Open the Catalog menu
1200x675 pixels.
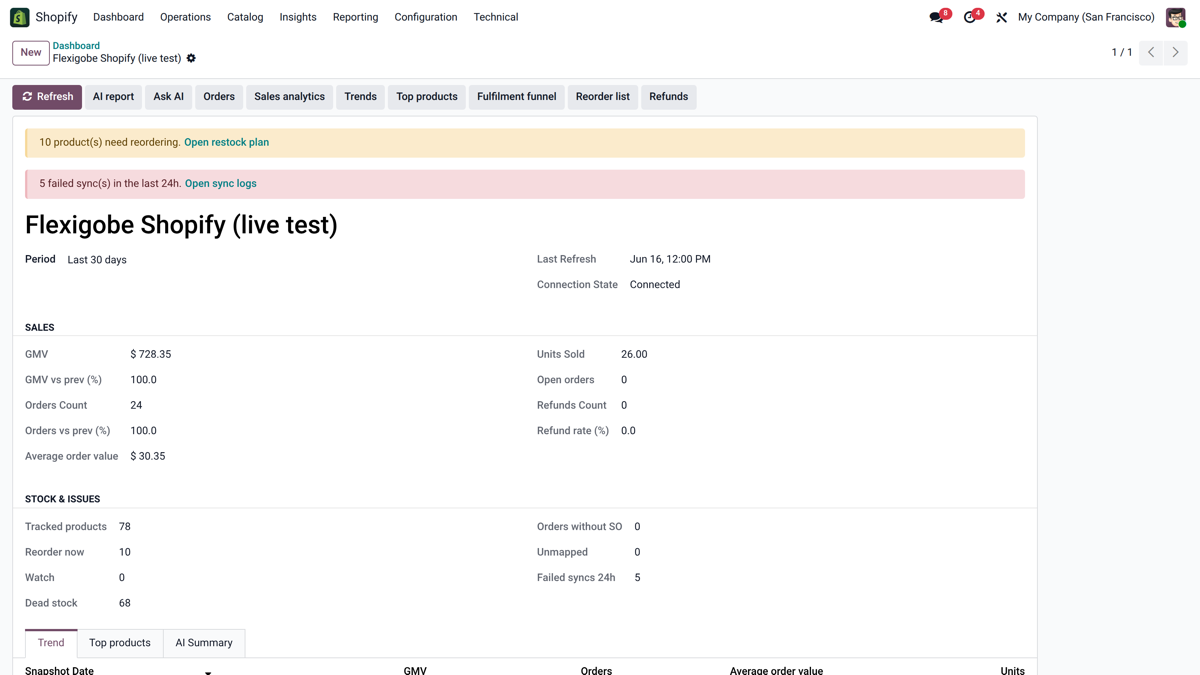tap(245, 17)
